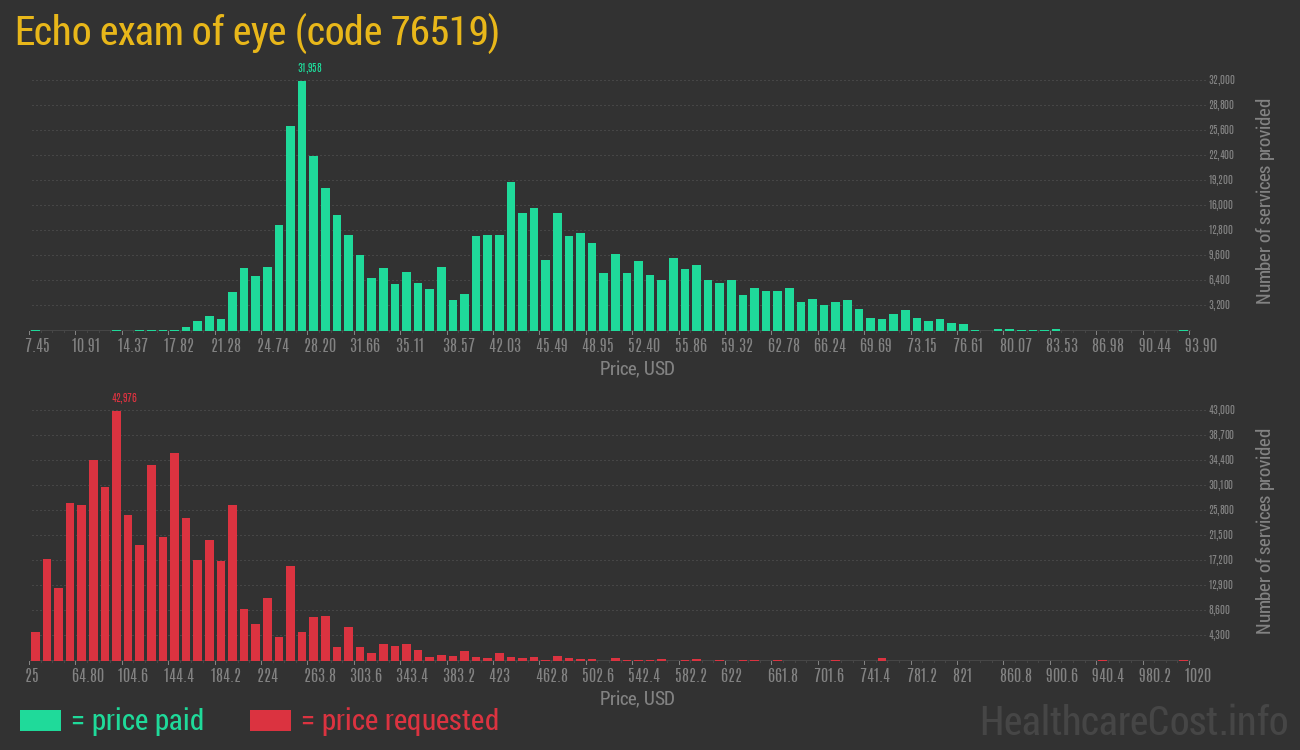
Task: Select the tallest green bar in the upper chart
Action: [302, 205]
